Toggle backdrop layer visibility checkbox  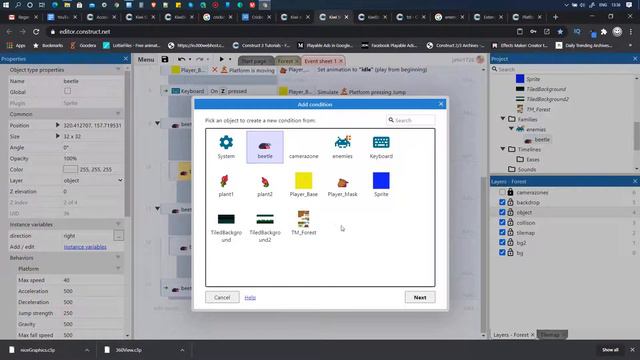tap(502, 202)
